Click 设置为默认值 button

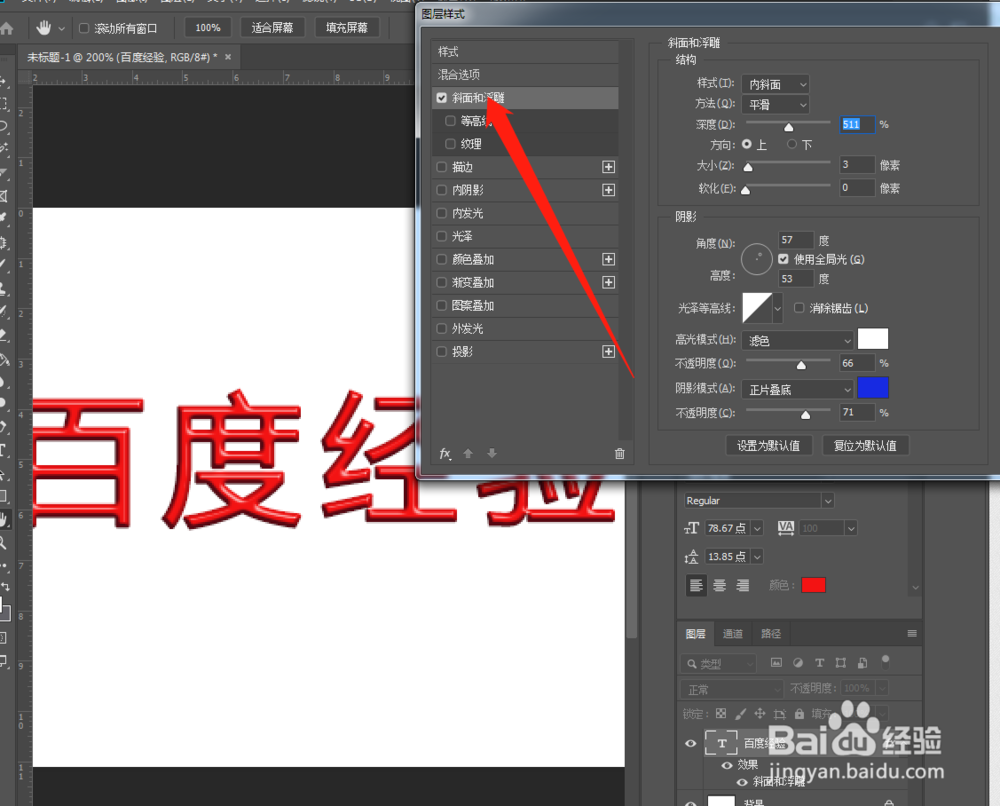pyautogui.click(x=769, y=446)
